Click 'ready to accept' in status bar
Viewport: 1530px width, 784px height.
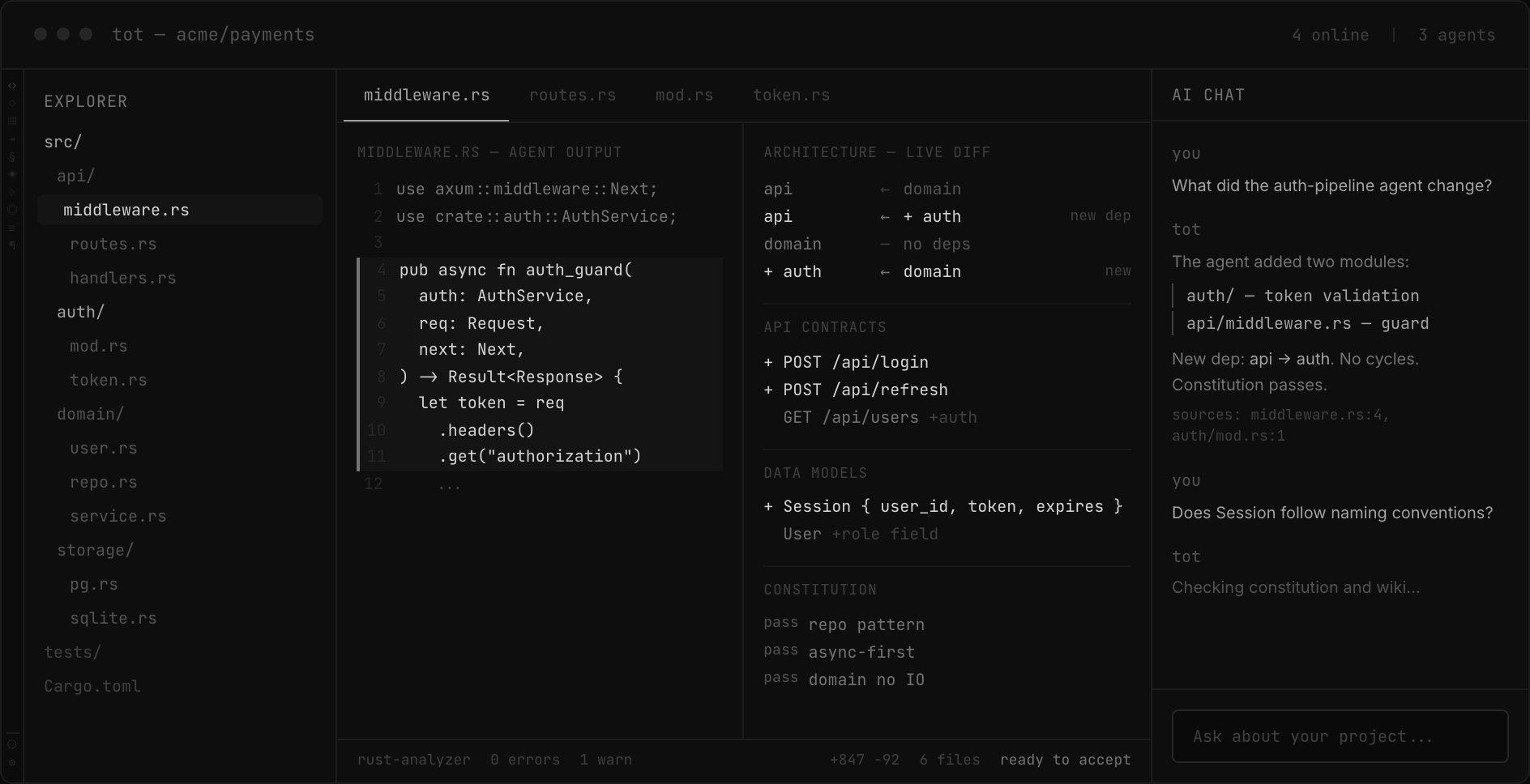(x=1065, y=760)
